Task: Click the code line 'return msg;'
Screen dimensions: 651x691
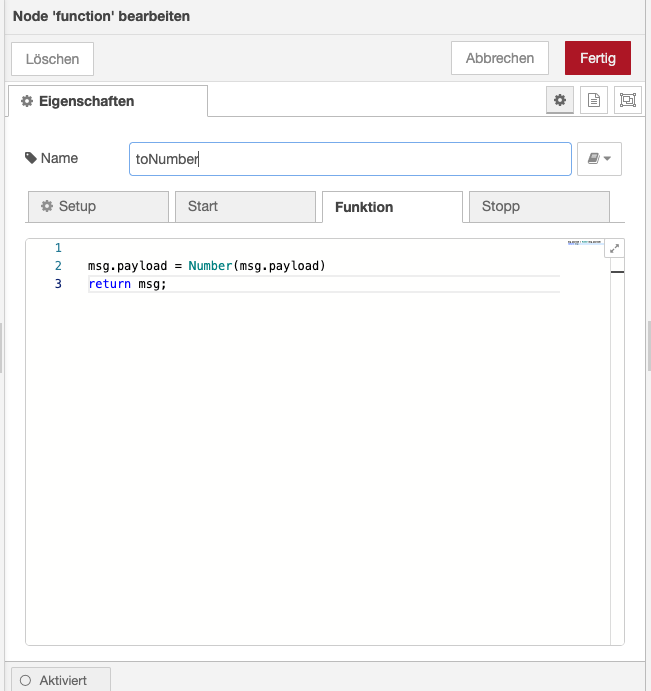Action: point(127,284)
